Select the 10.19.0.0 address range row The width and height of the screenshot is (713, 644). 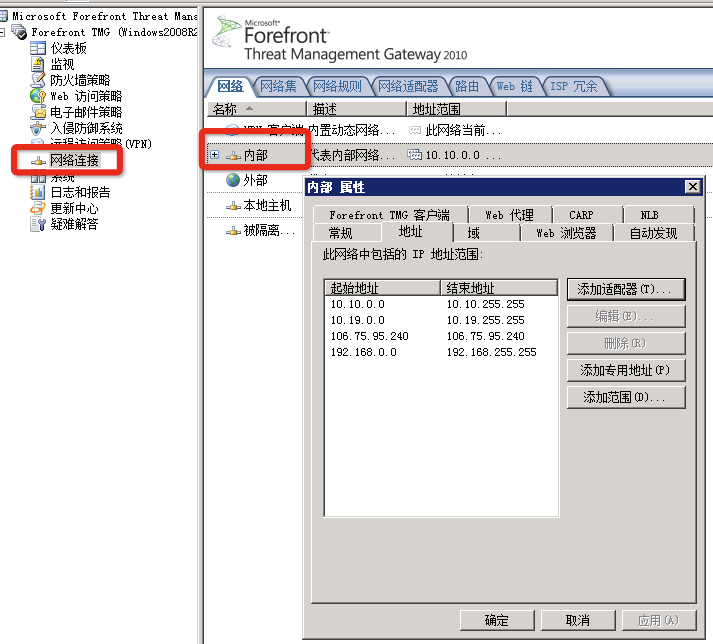click(x=441, y=320)
